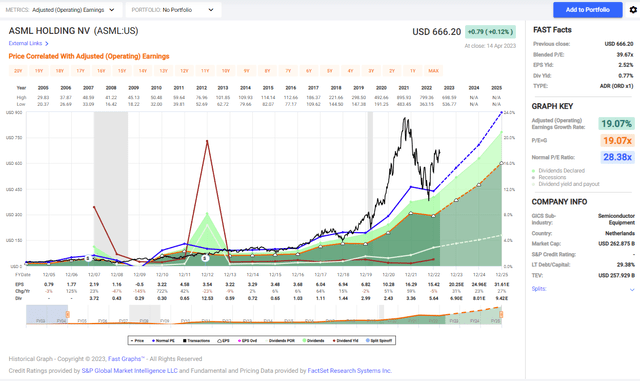The width and height of the screenshot is (640, 381).
Task: Select the 15Y time range tab
Action: tap(122, 71)
